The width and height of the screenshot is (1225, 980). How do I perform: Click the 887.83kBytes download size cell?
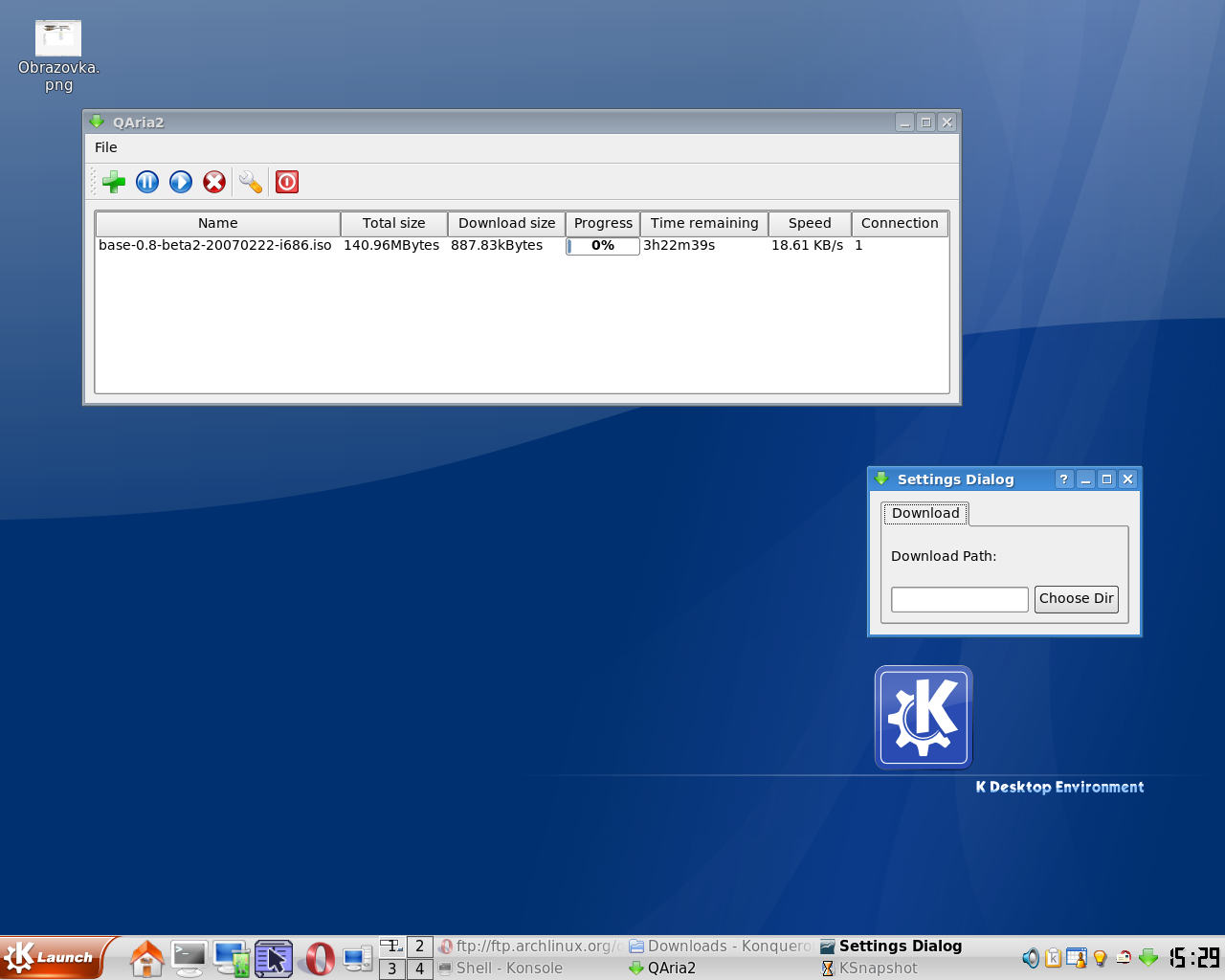pos(497,246)
